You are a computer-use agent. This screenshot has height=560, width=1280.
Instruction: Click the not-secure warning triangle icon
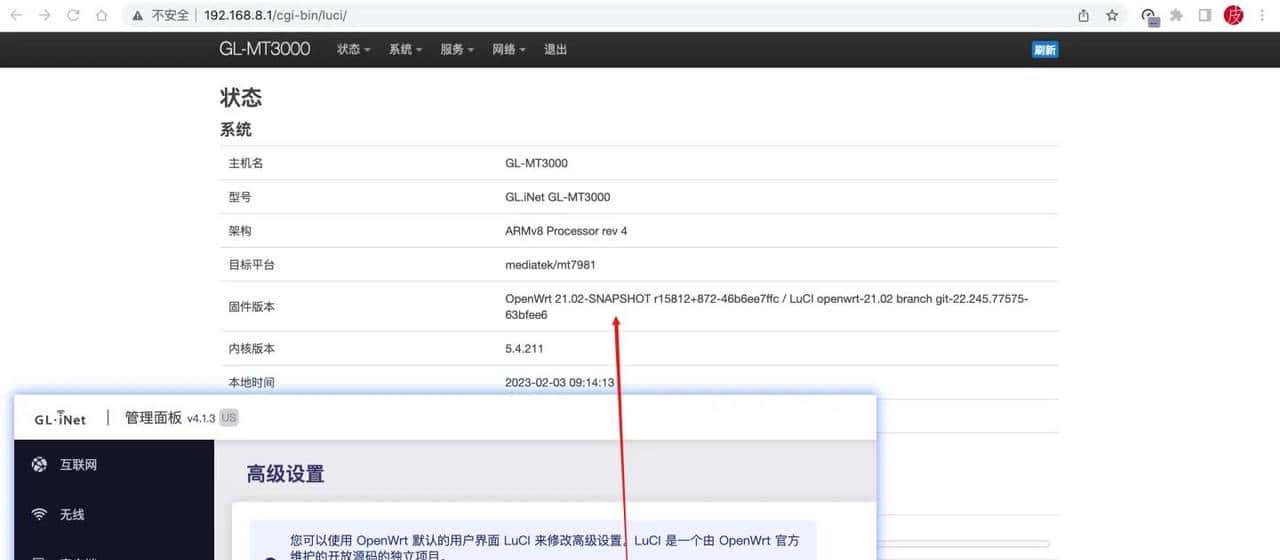pos(137,16)
